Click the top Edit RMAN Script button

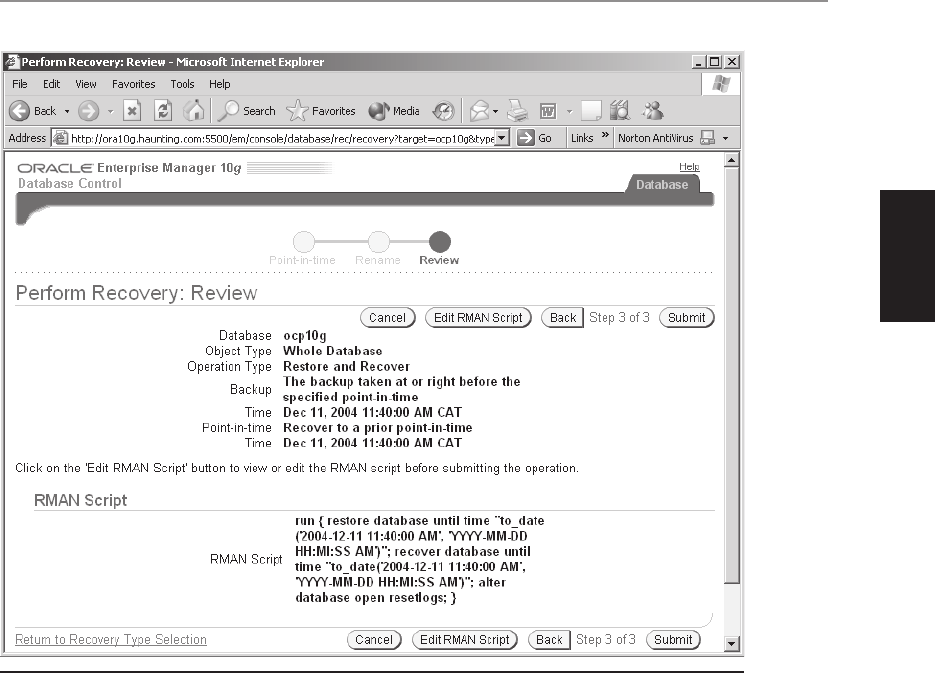coord(478,318)
